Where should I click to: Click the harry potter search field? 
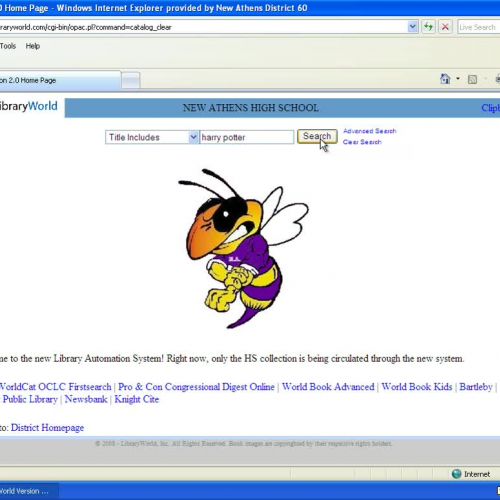[247, 137]
